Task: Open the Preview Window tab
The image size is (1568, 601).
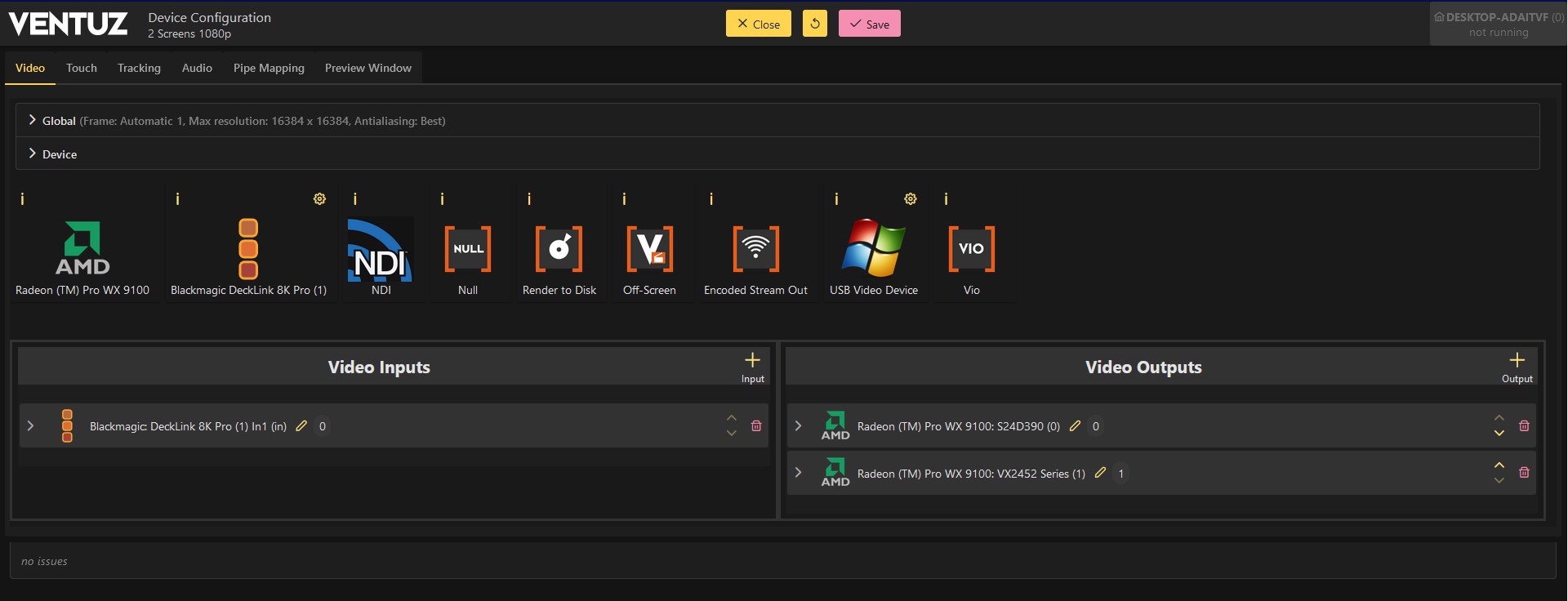Action: [367, 68]
